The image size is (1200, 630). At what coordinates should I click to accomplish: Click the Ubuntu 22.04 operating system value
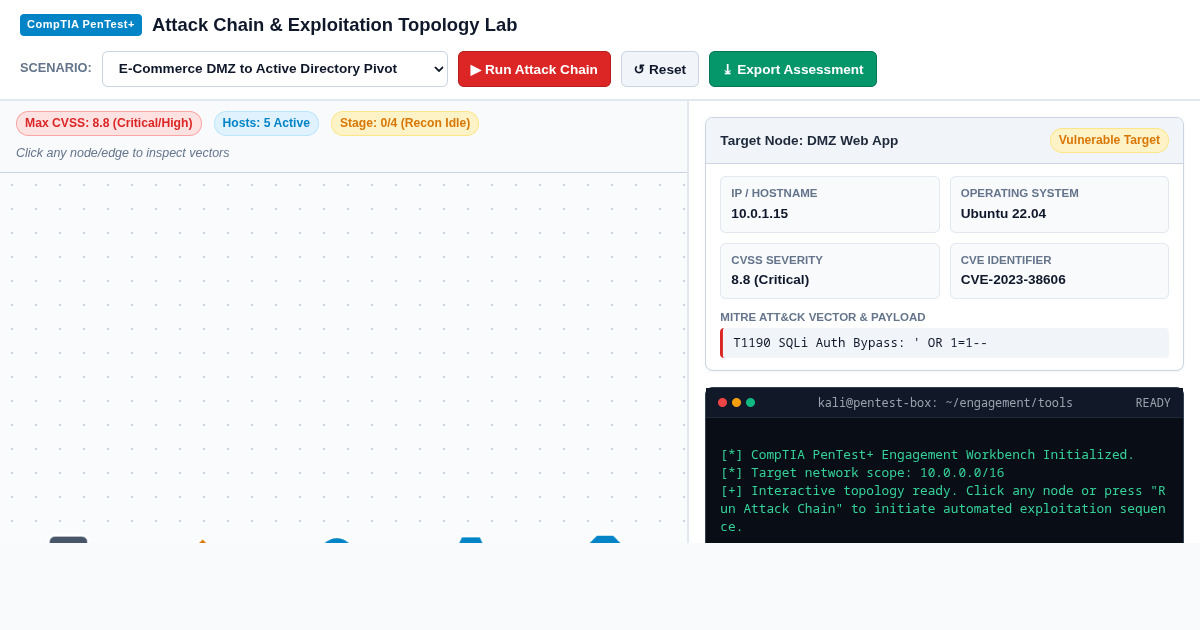point(1003,213)
